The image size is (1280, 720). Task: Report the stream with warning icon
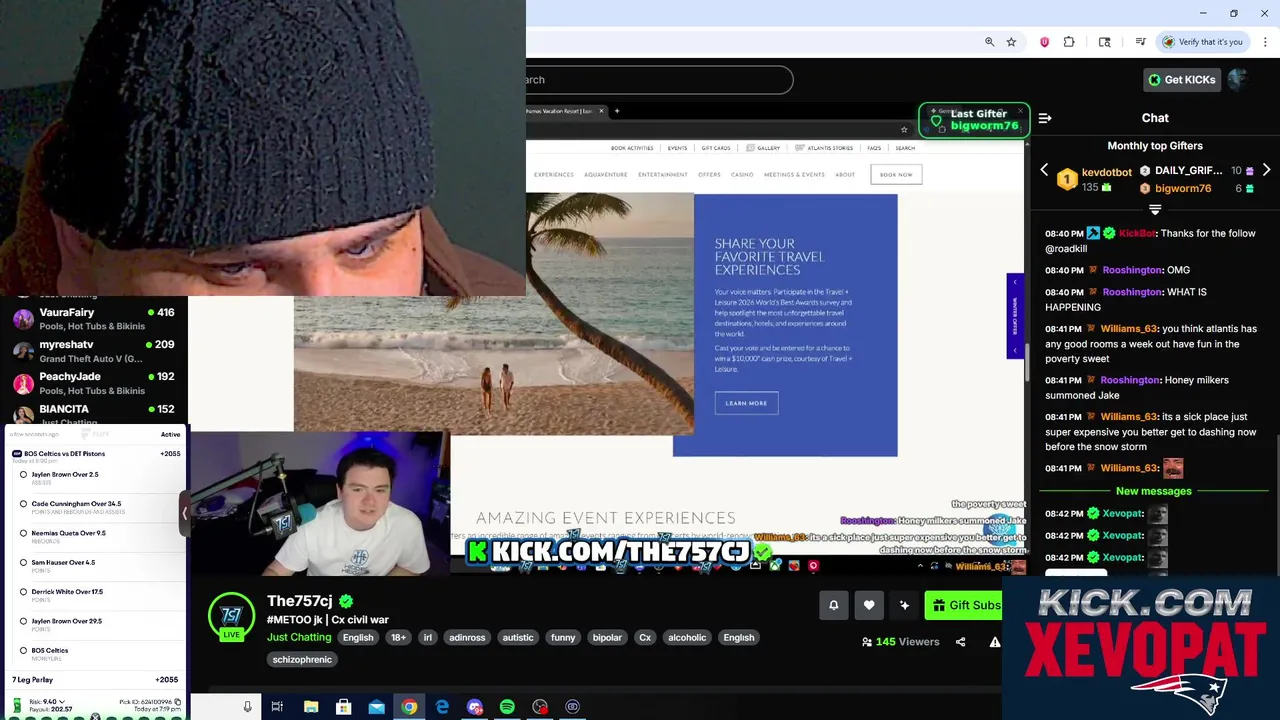point(995,642)
